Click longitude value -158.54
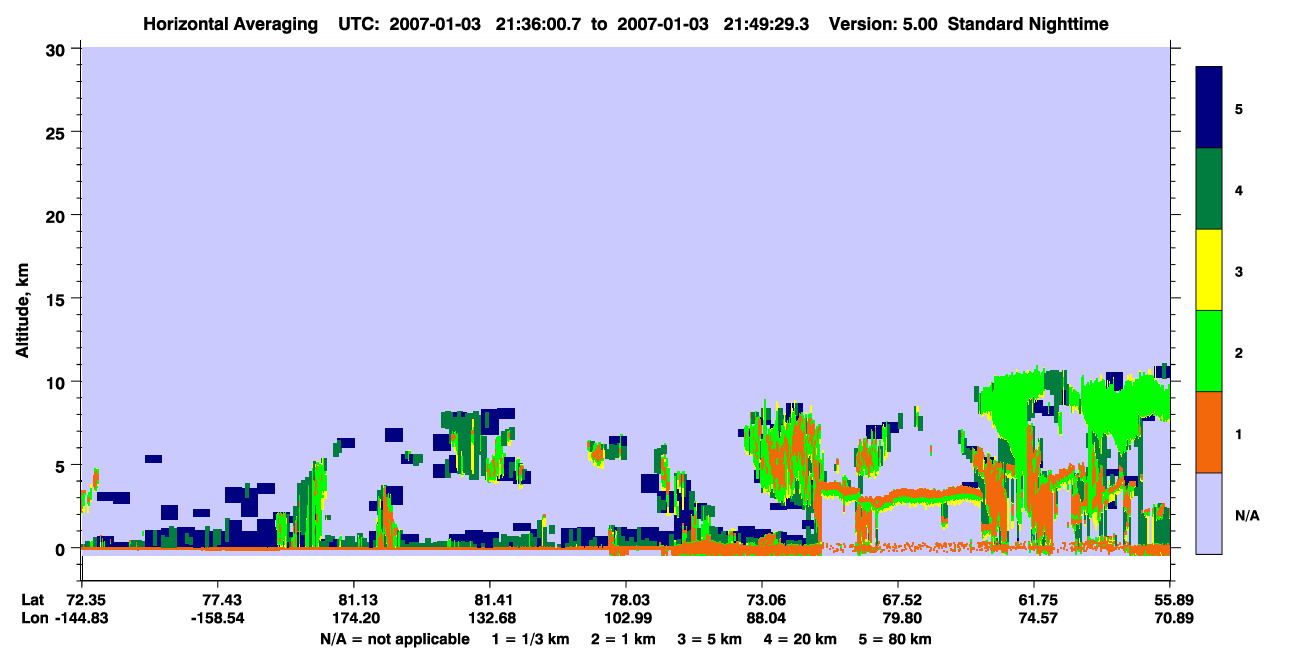 tap(218, 618)
